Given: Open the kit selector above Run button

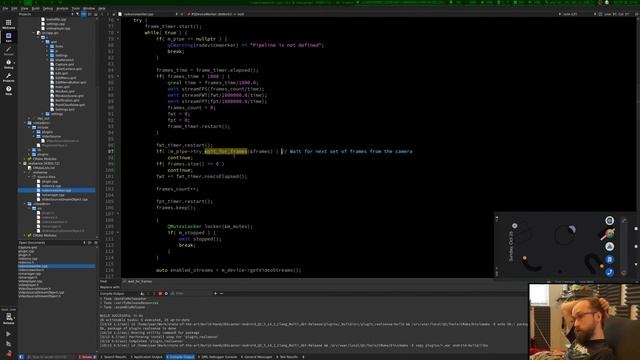Looking at the screenshot, I should click(x=9, y=317).
